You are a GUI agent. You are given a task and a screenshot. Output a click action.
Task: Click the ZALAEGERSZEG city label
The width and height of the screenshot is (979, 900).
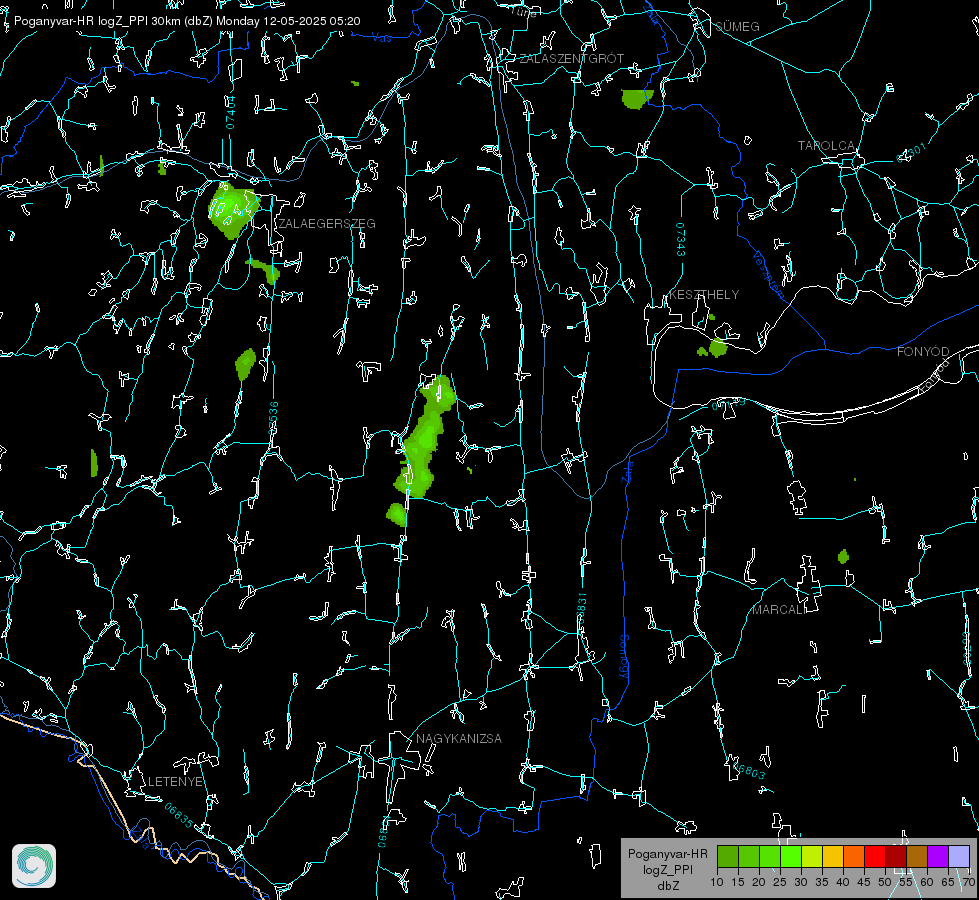[x=327, y=224]
